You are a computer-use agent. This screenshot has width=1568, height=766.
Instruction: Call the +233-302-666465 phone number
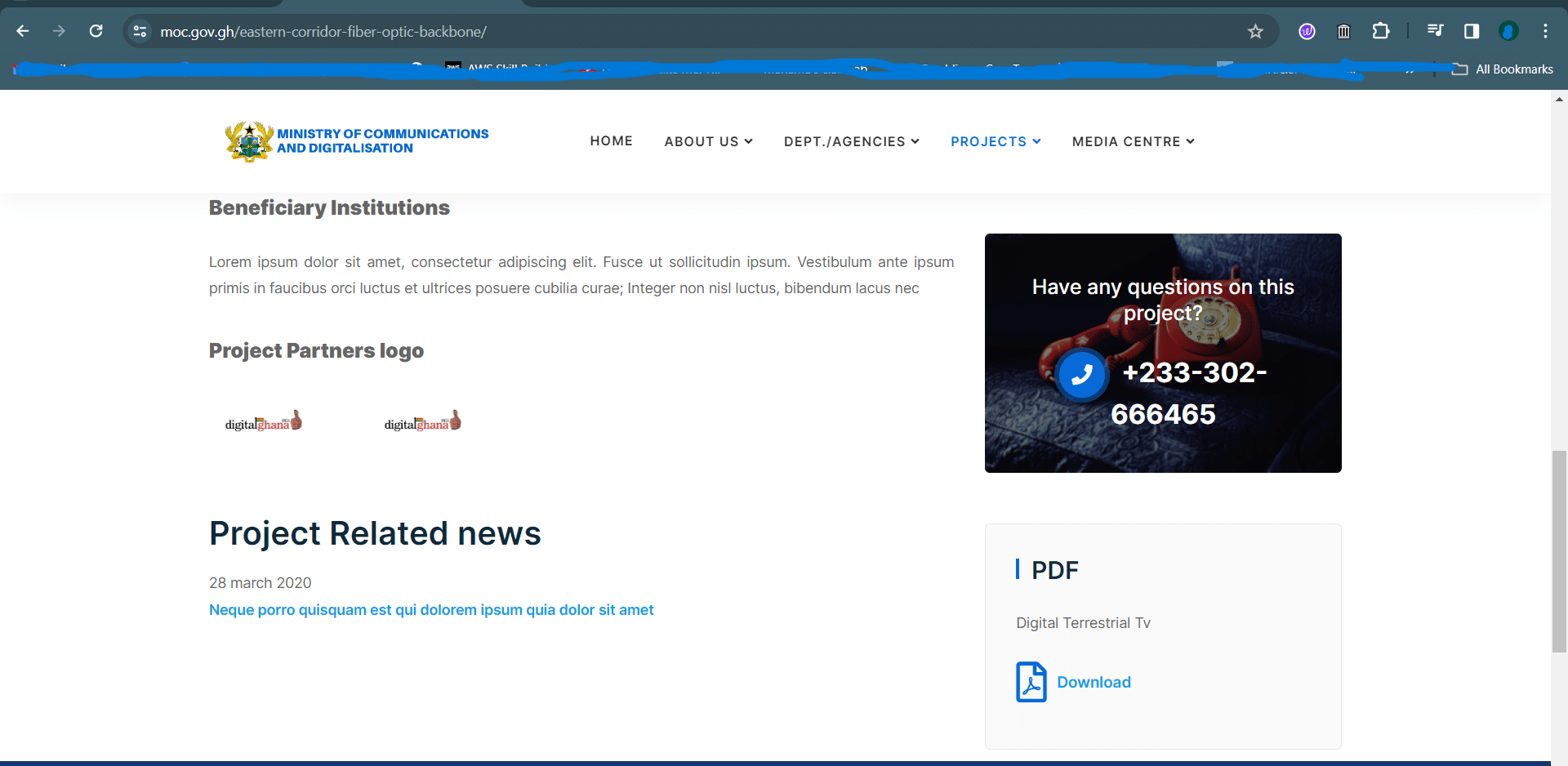point(1189,393)
